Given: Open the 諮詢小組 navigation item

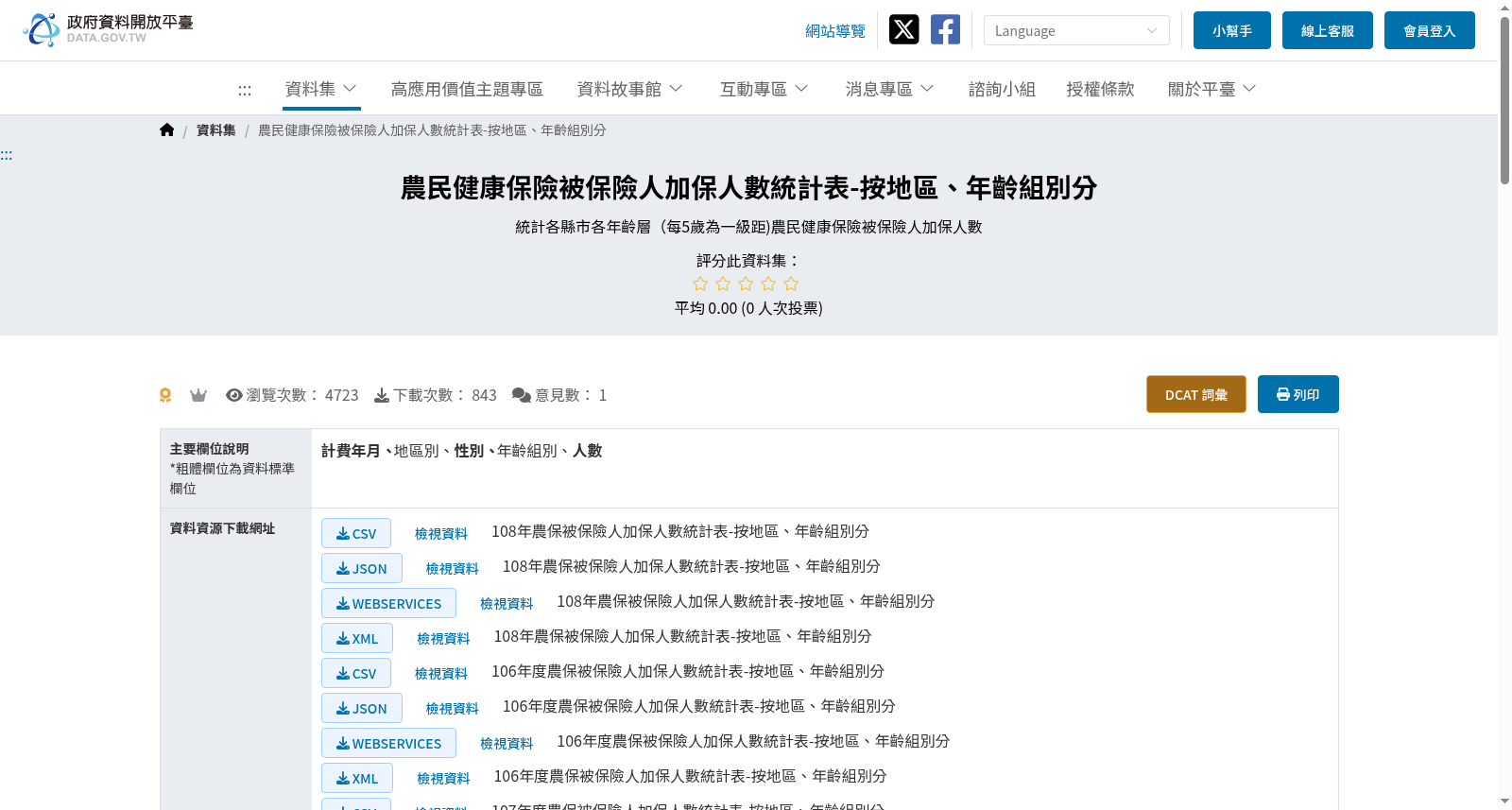Looking at the screenshot, I should click(1002, 89).
